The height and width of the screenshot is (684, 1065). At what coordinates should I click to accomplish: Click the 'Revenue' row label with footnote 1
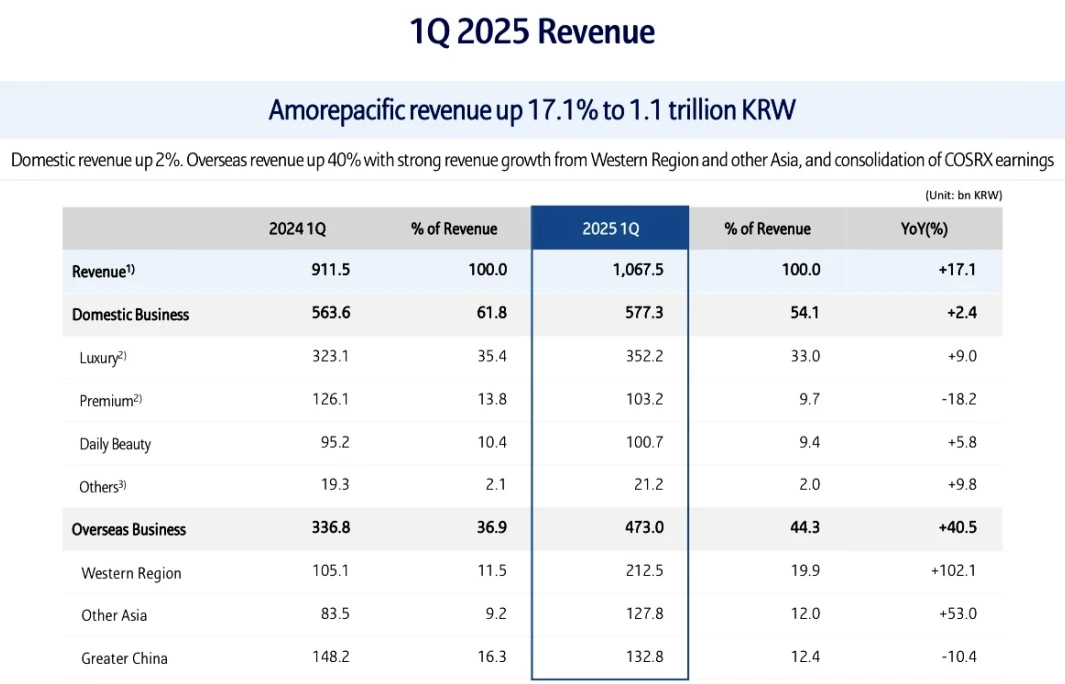coord(99,272)
